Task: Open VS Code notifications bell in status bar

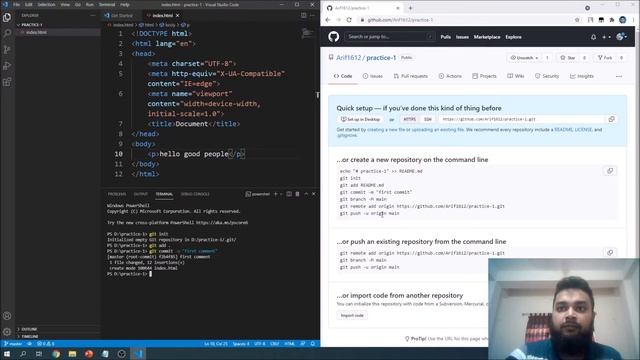Action: (x=313, y=344)
